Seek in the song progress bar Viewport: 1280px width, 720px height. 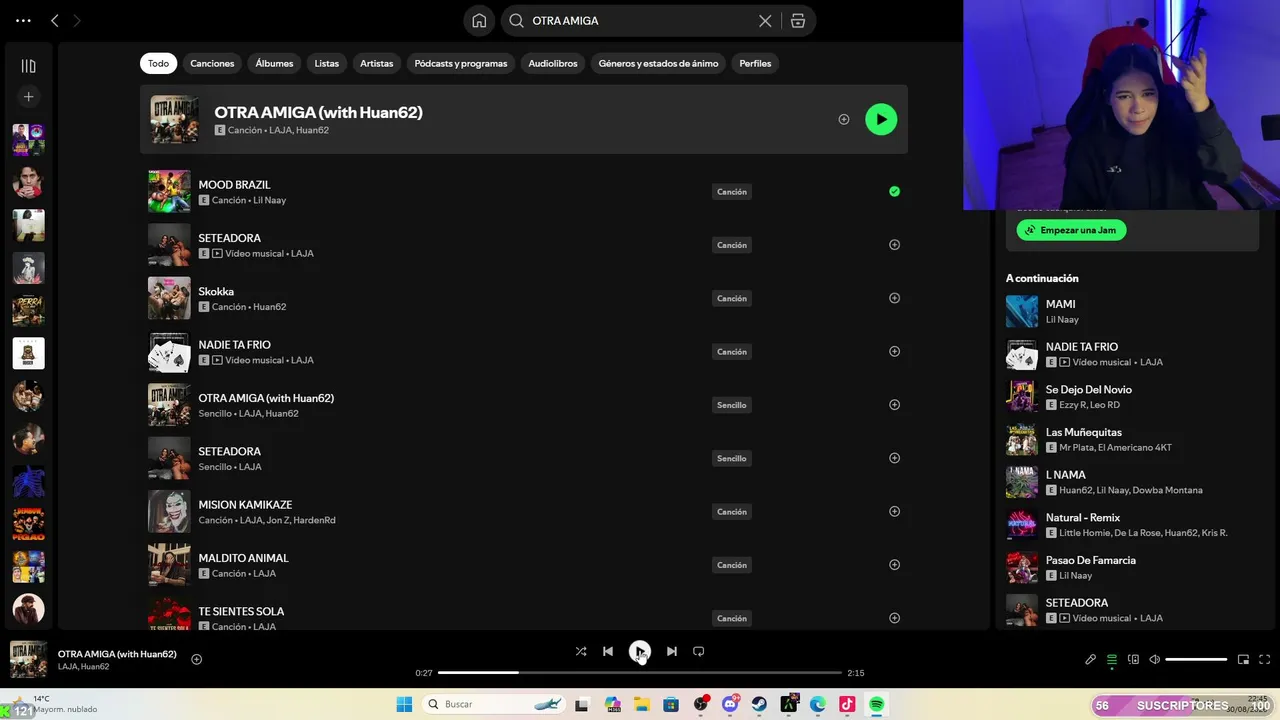[x=640, y=673]
